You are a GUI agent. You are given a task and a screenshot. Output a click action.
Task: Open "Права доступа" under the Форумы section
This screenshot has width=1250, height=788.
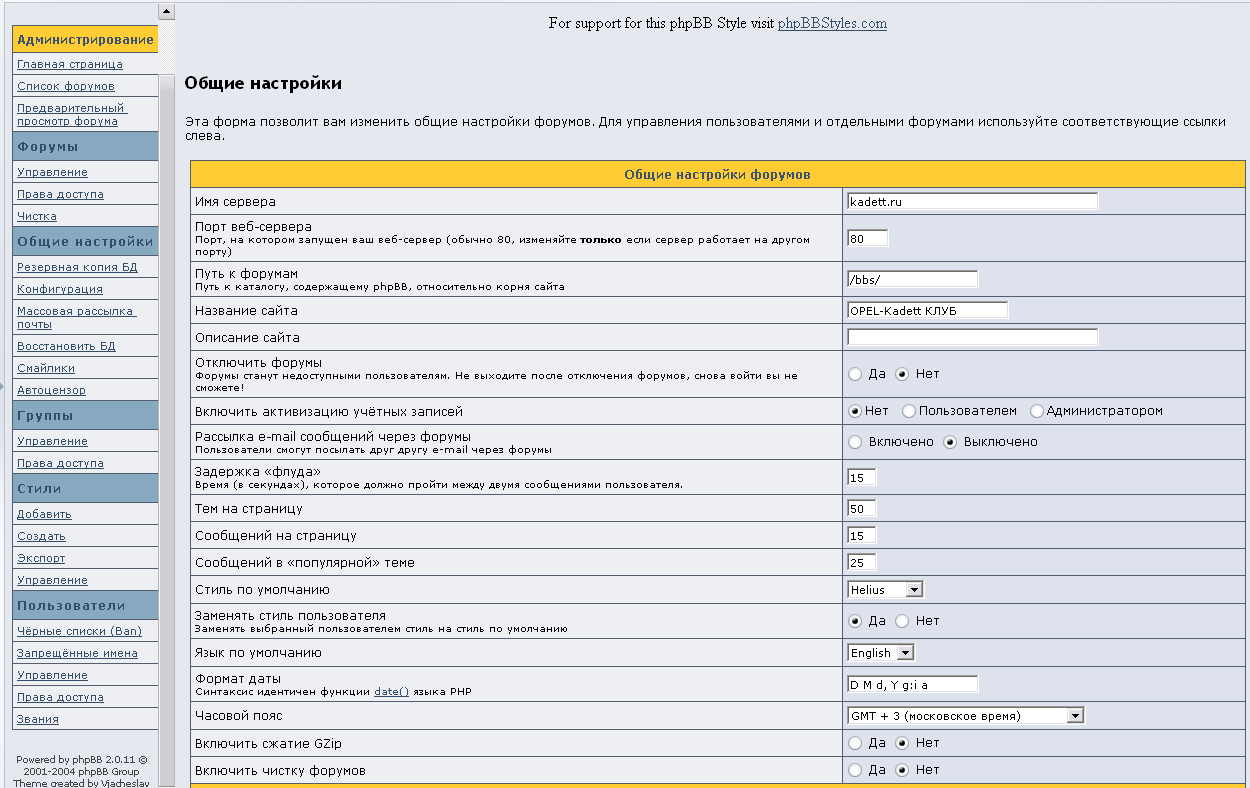60,194
